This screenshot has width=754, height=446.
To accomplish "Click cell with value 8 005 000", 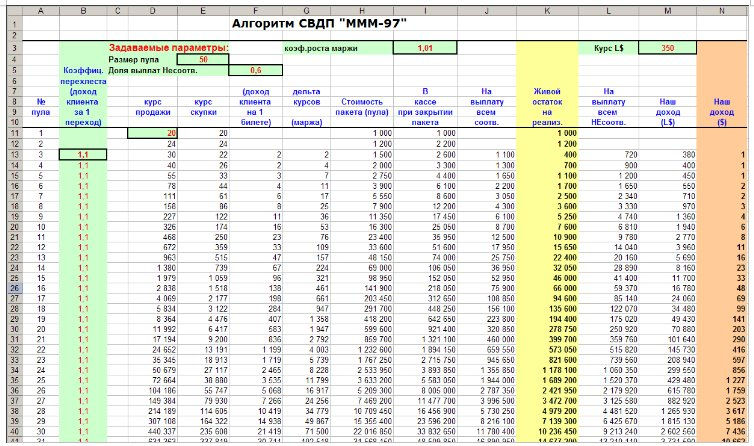I will (x=425, y=391).
